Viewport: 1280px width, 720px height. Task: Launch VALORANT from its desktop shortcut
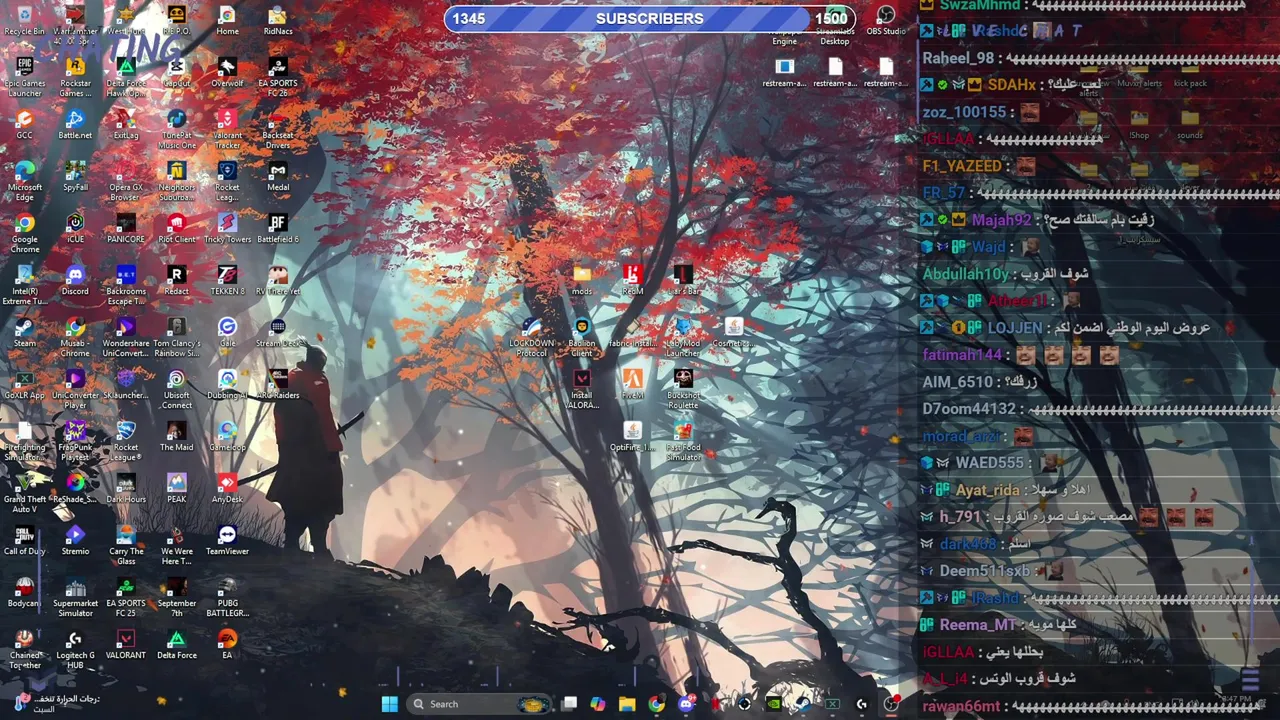126,645
